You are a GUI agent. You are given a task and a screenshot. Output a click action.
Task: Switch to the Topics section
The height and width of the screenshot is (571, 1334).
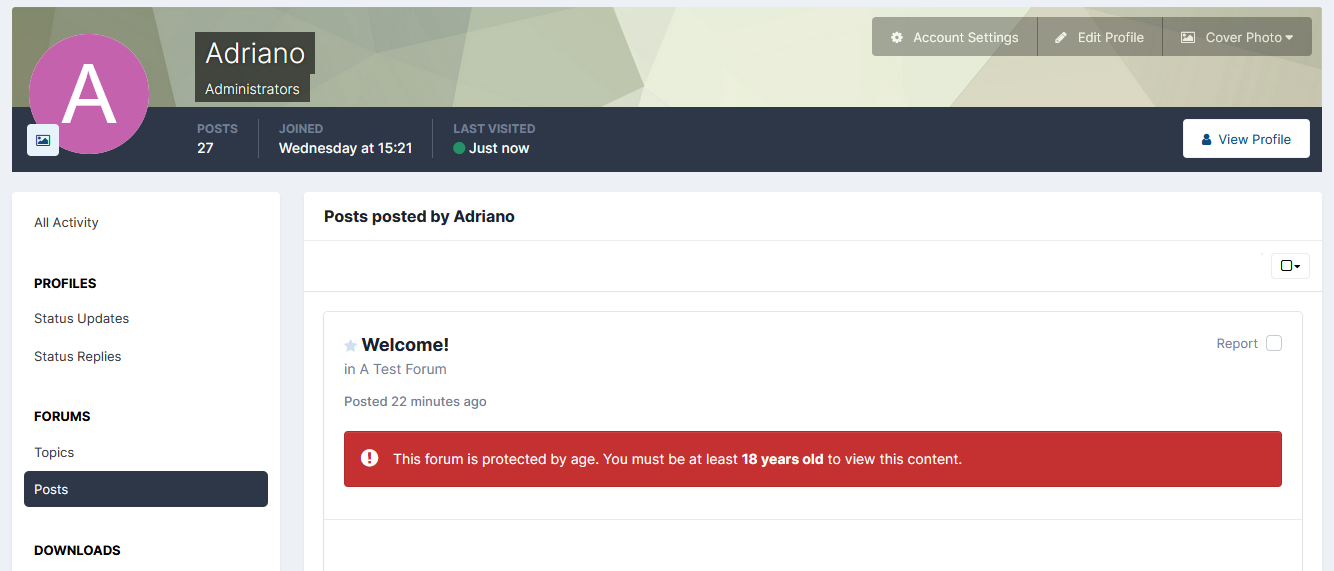click(x=54, y=452)
